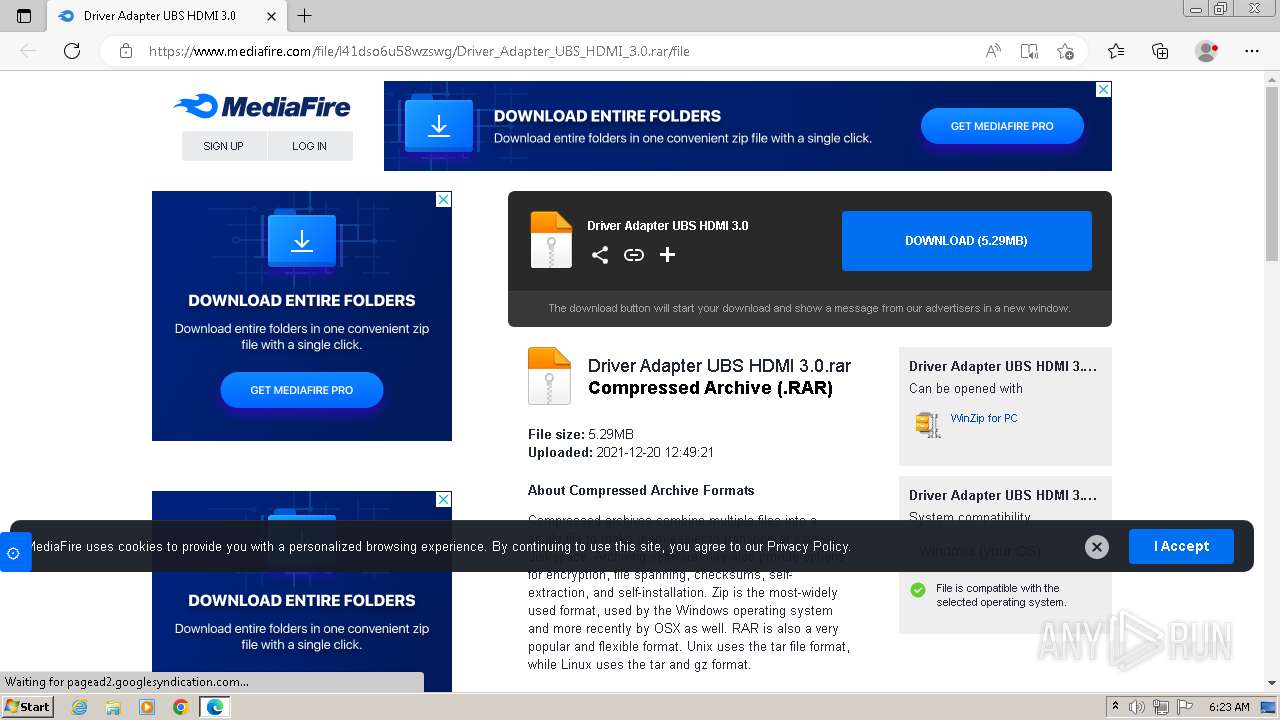
Task: Click the LOG IN button
Action: (x=310, y=146)
